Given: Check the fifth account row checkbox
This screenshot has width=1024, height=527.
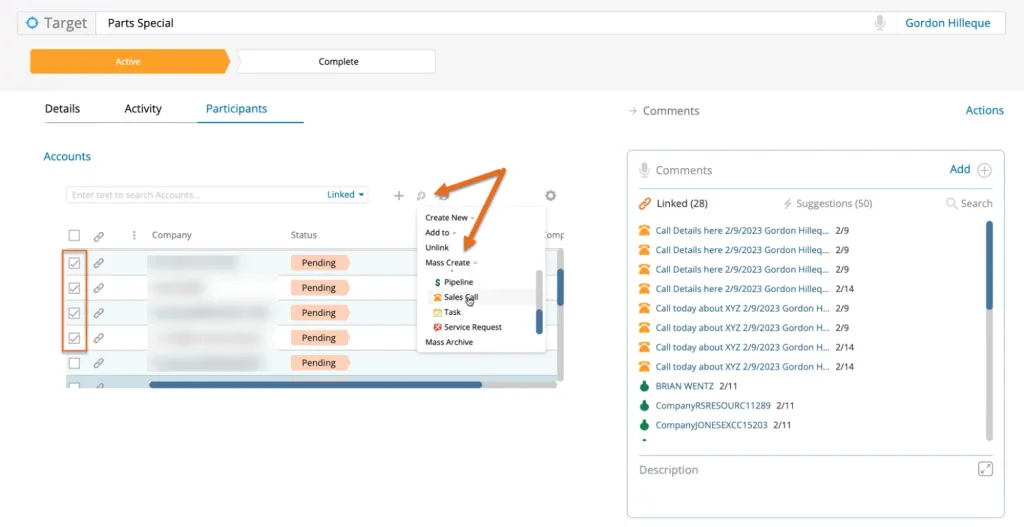Looking at the screenshot, I should pyautogui.click(x=74, y=363).
